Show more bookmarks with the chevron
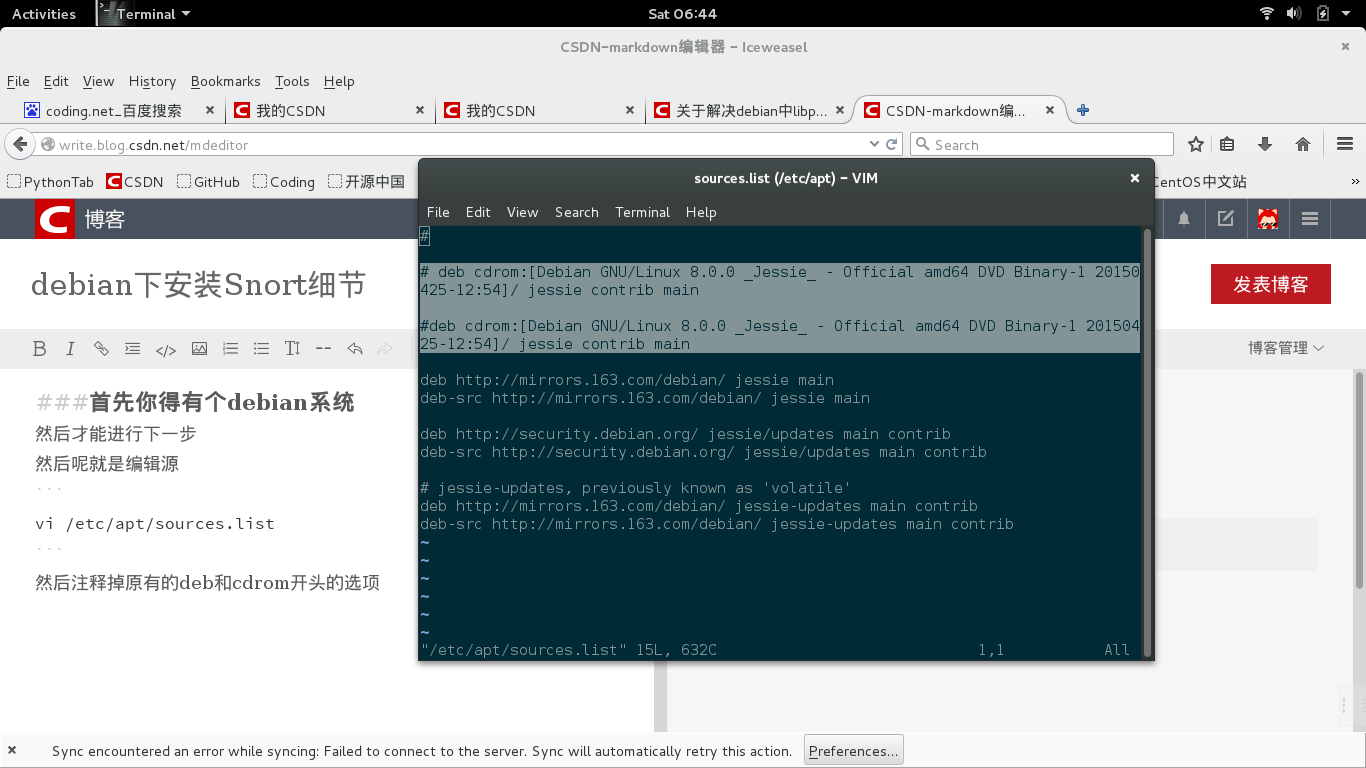Viewport: 1366px width, 768px height. [1356, 182]
